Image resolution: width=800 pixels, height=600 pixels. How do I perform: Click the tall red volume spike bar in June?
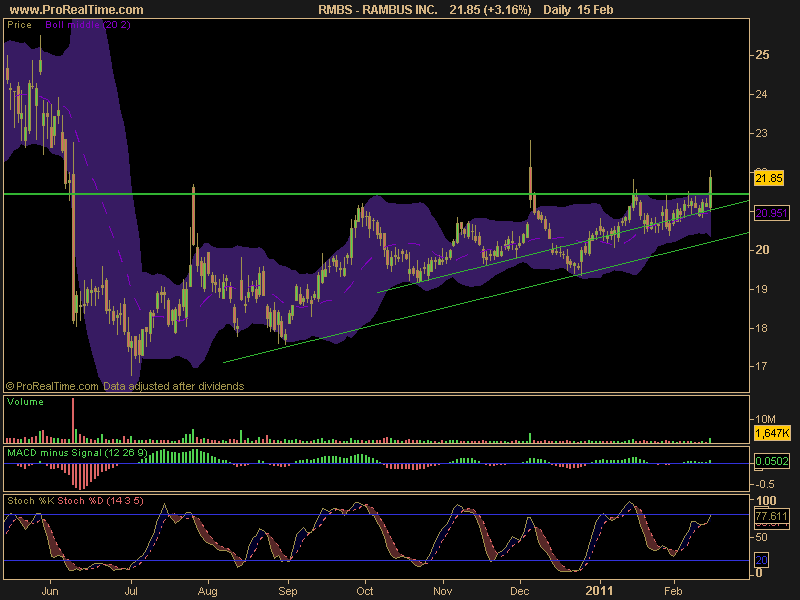tap(73, 420)
